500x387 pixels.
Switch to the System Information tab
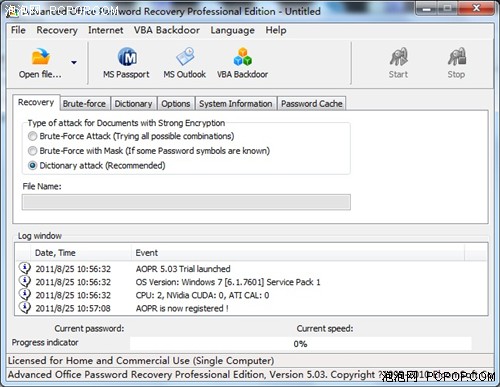(236, 104)
